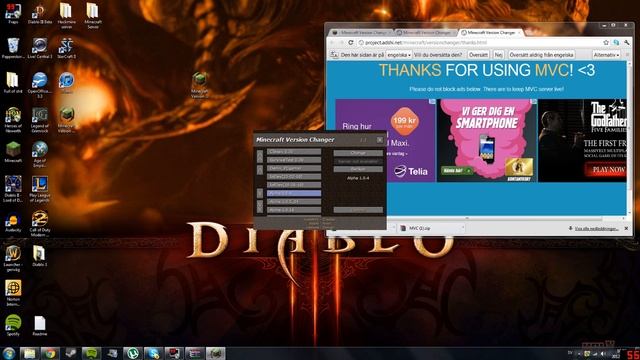Screen dimensions: 640x360
Task: Click the Backup button in Version Changer
Action: 358,169
